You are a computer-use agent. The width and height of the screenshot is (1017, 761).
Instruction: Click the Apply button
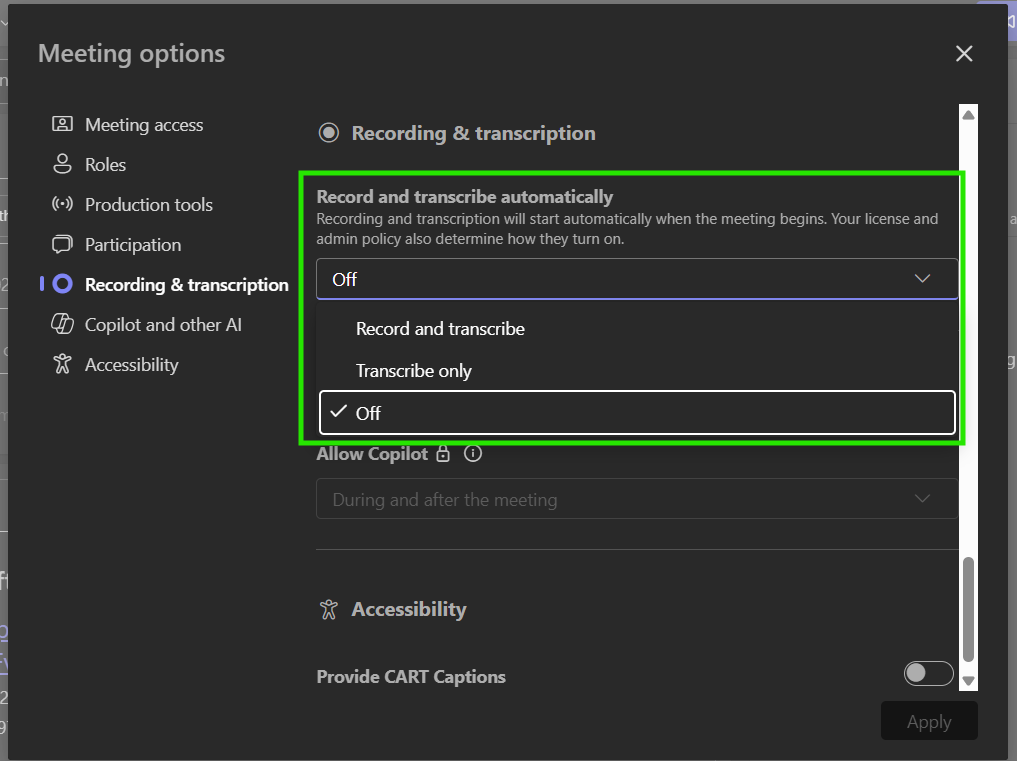click(x=929, y=721)
